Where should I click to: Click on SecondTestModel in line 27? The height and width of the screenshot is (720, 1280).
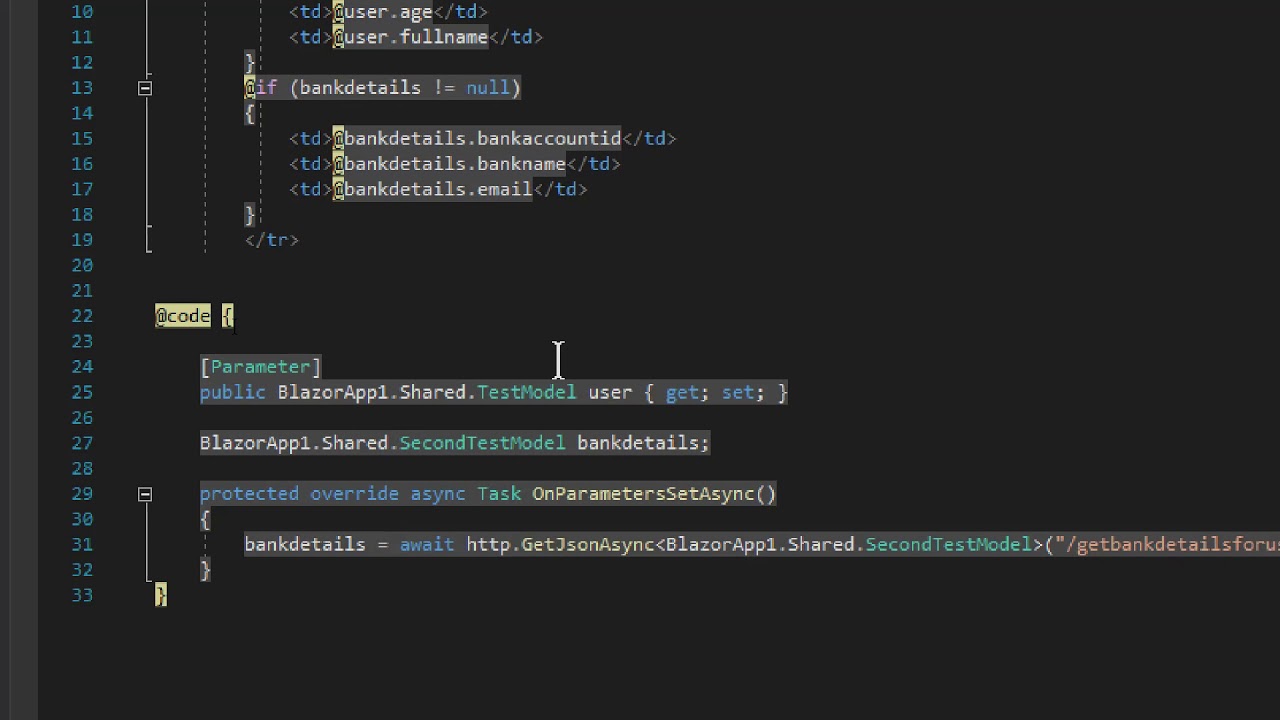[482, 443]
